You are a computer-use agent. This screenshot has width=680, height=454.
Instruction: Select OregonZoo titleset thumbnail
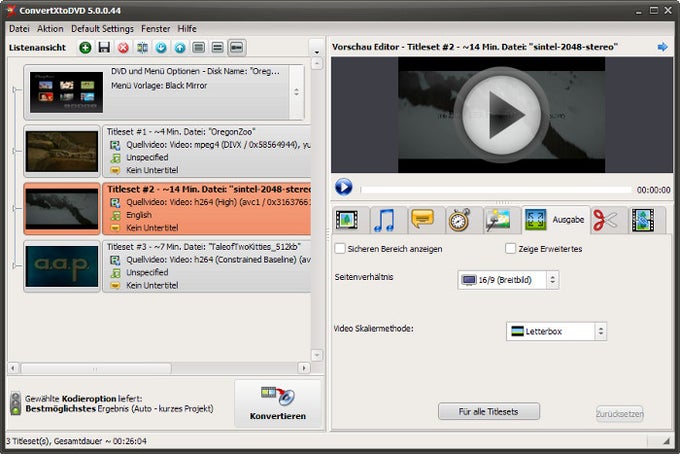click(62, 151)
